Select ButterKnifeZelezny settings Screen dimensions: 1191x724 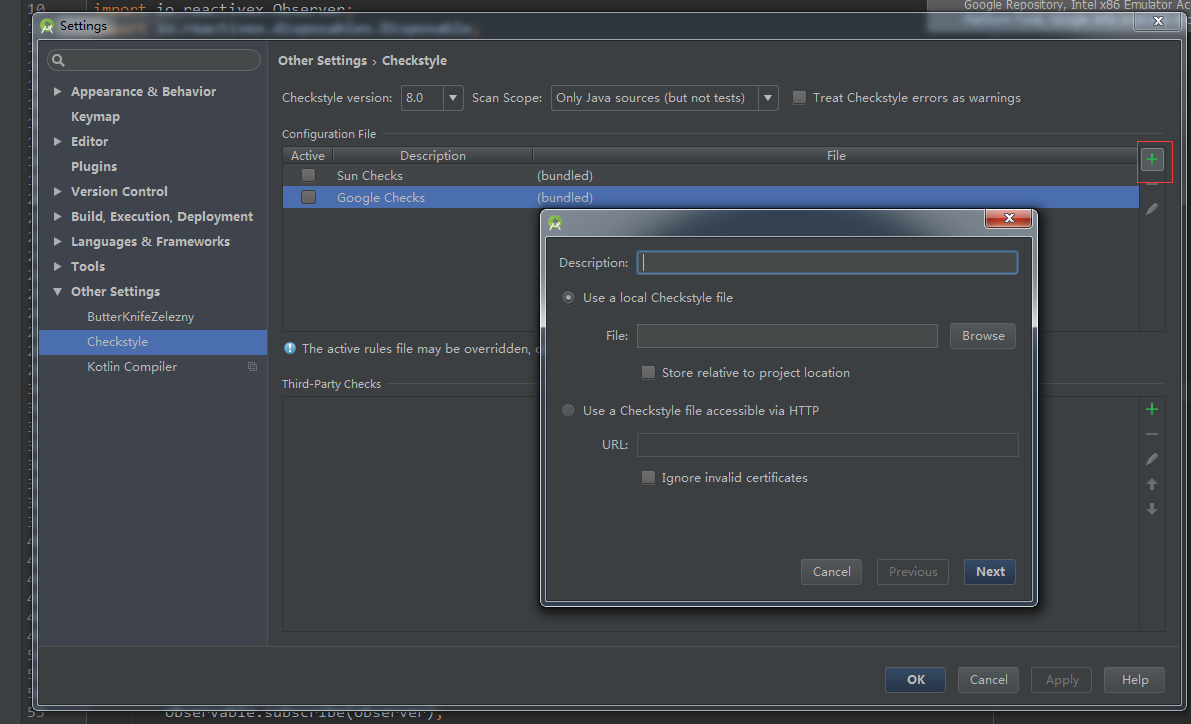pyautogui.click(x=141, y=317)
